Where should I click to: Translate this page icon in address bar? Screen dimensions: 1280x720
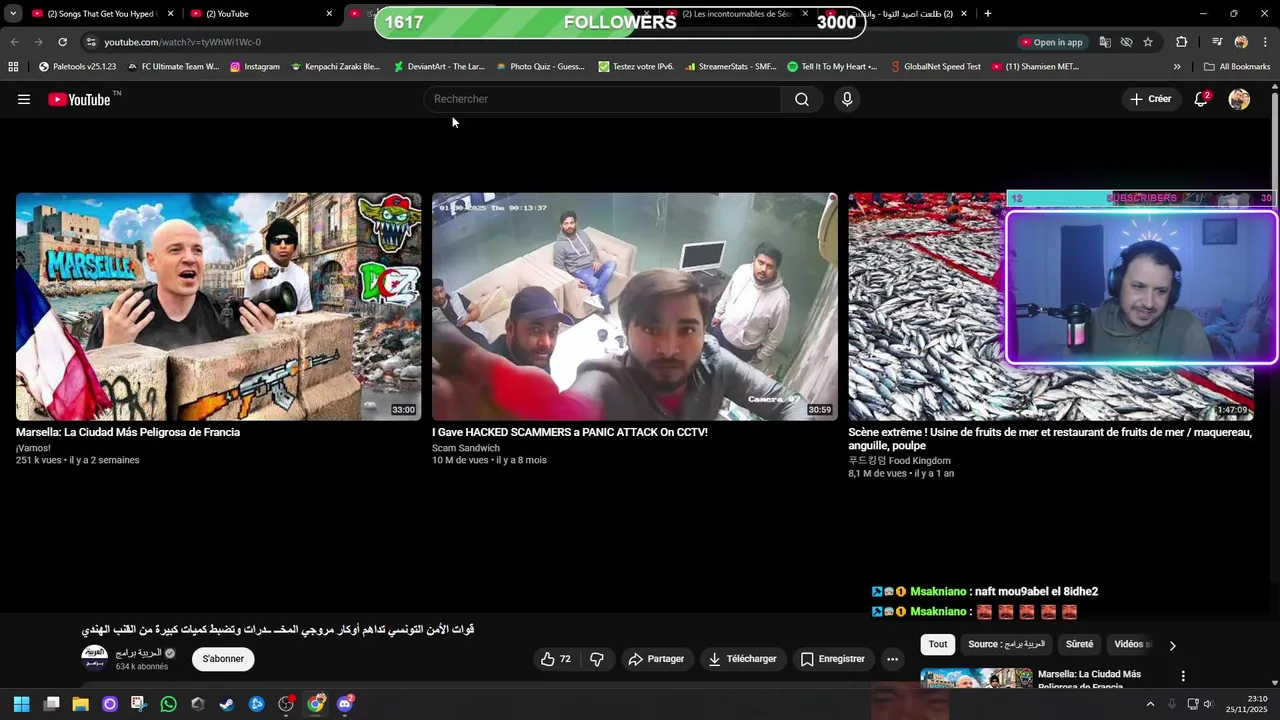pyautogui.click(x=1105, y=42)
